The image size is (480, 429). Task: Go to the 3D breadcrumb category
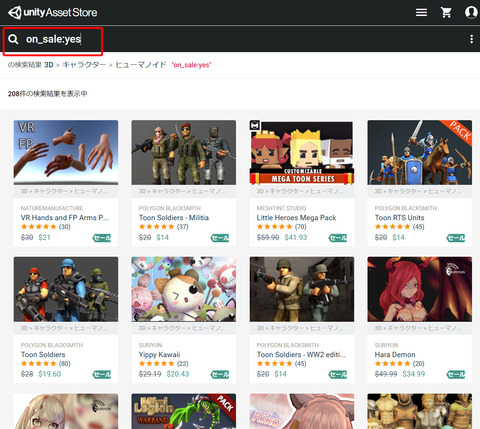click(49, 65)
